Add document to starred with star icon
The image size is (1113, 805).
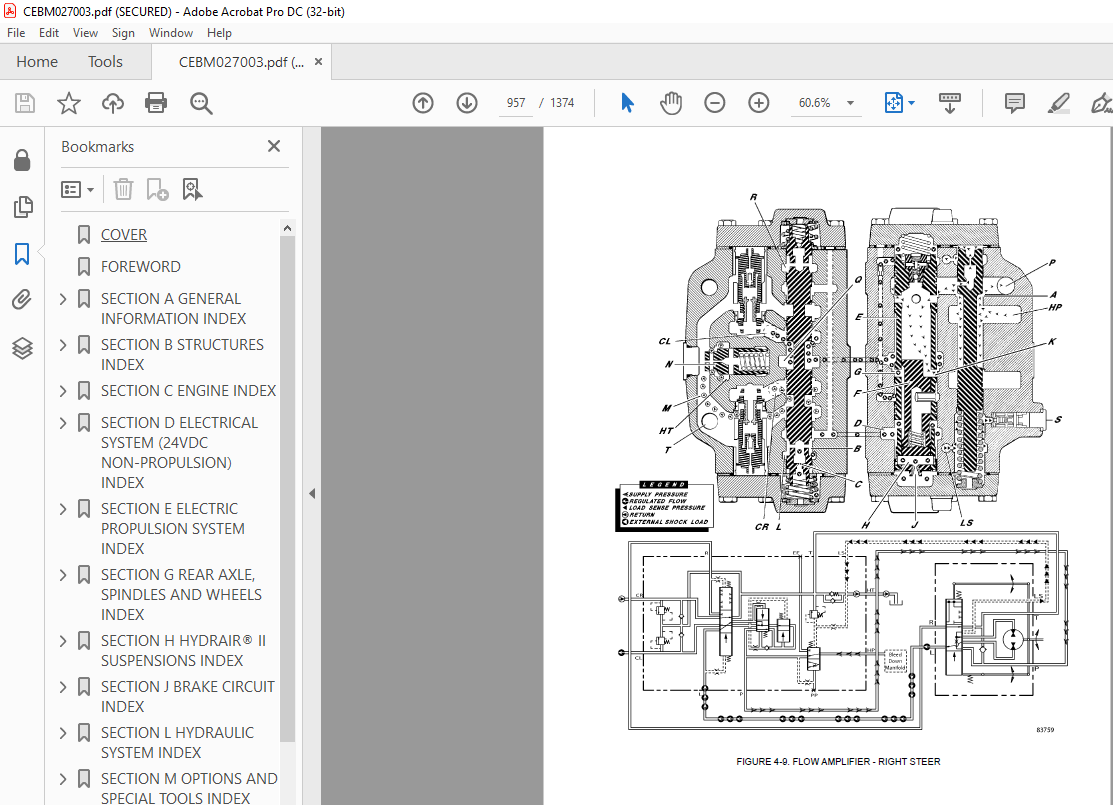click(x=69, y=103)
